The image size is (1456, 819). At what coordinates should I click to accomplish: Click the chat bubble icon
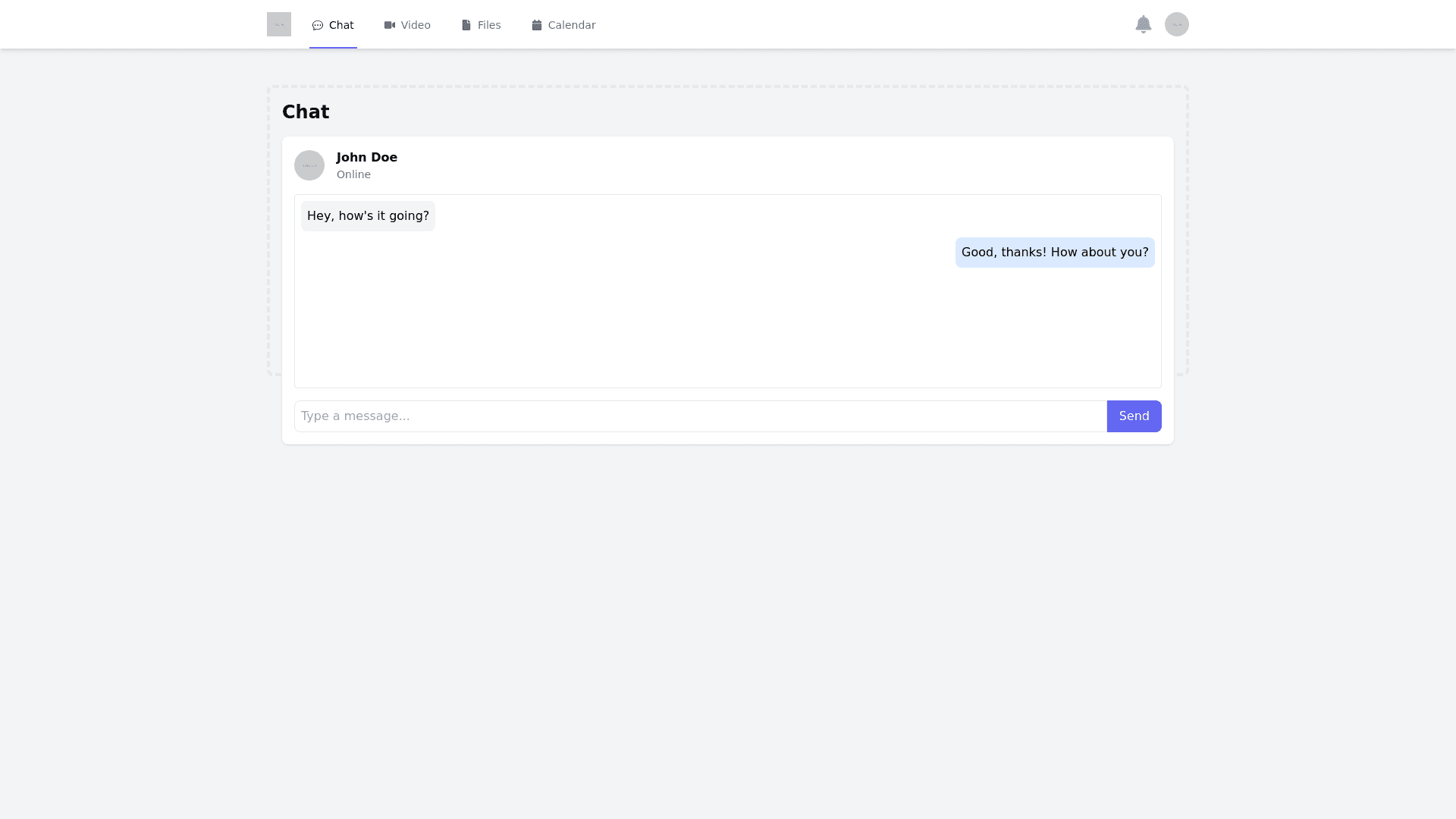pyautogui.click(x=318, y=26)
